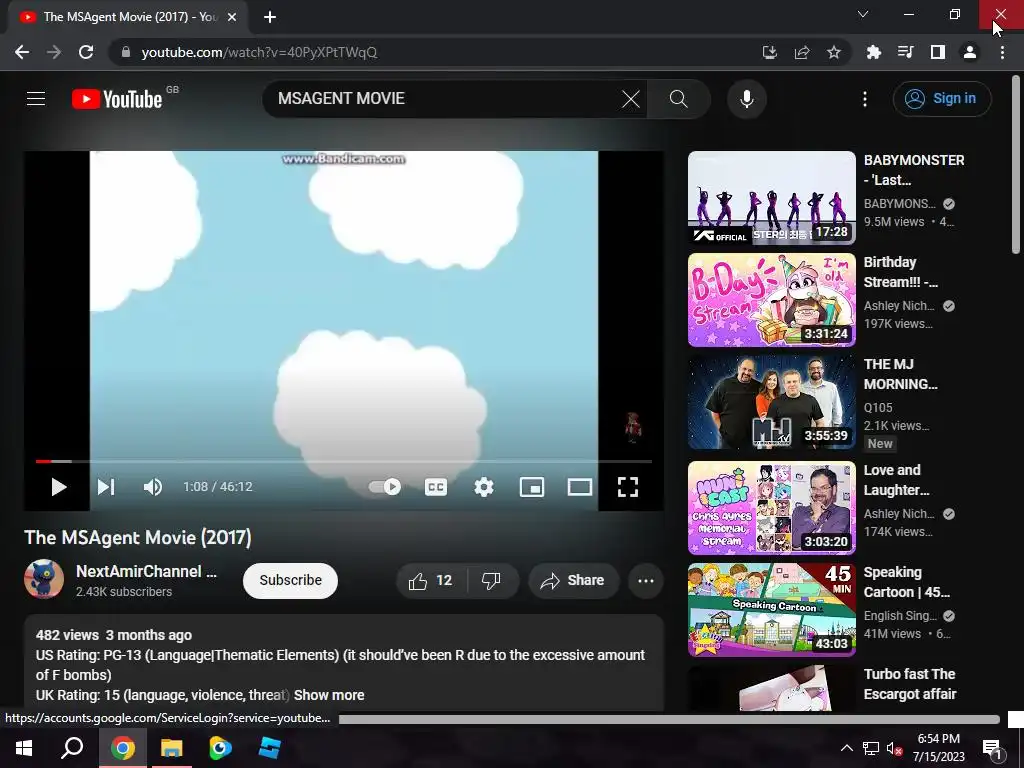Open BABYMONSTER video thumbnail
The width and height of the screenshot is (1024, 768).
[771, 198]
